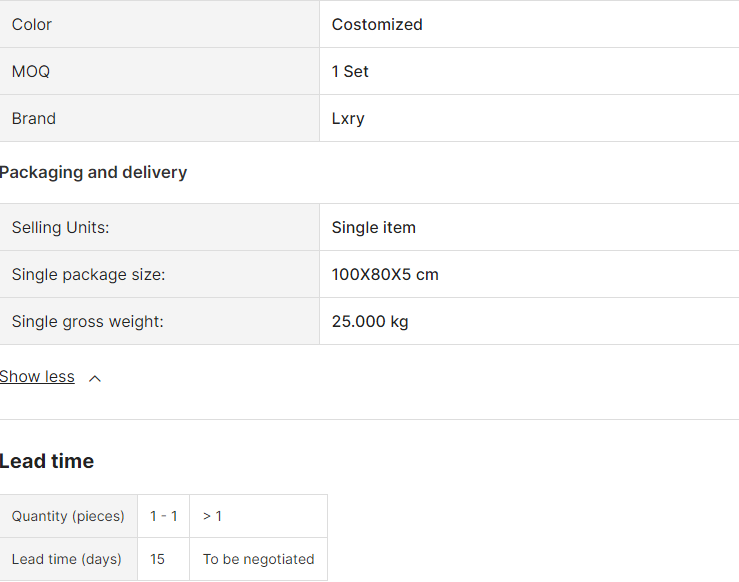
Task: Collapse details using the up chevron
Action: pyautogui.click(x=95, y=378)
